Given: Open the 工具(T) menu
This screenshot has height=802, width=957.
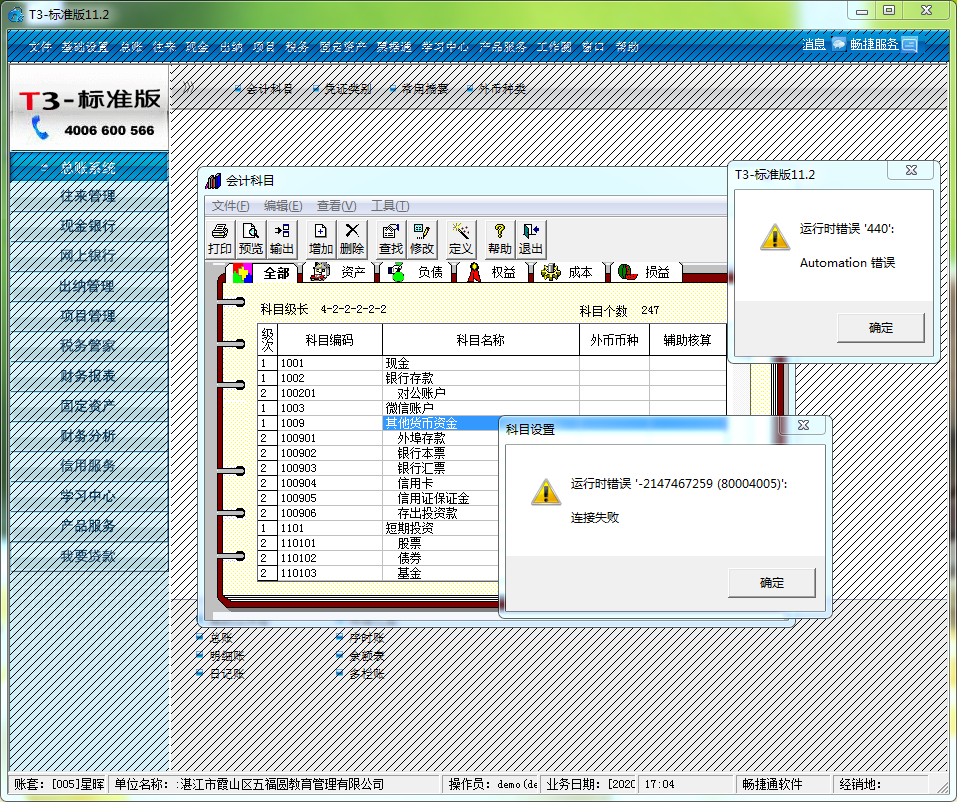Looking at the screenshot, I should pos(390,206).
